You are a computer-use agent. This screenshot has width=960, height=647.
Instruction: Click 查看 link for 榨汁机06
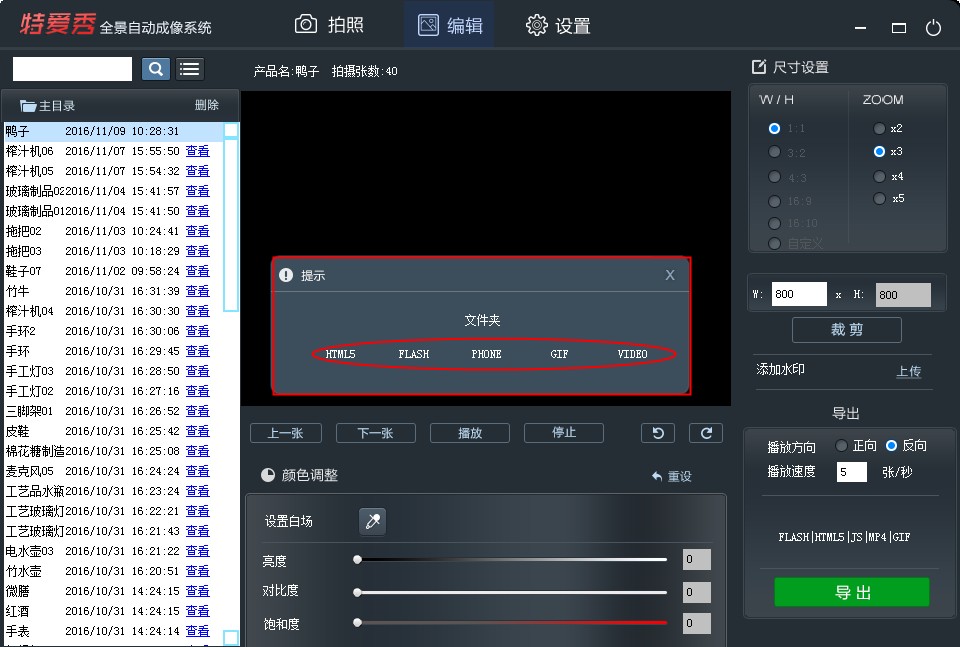(198, 151)
